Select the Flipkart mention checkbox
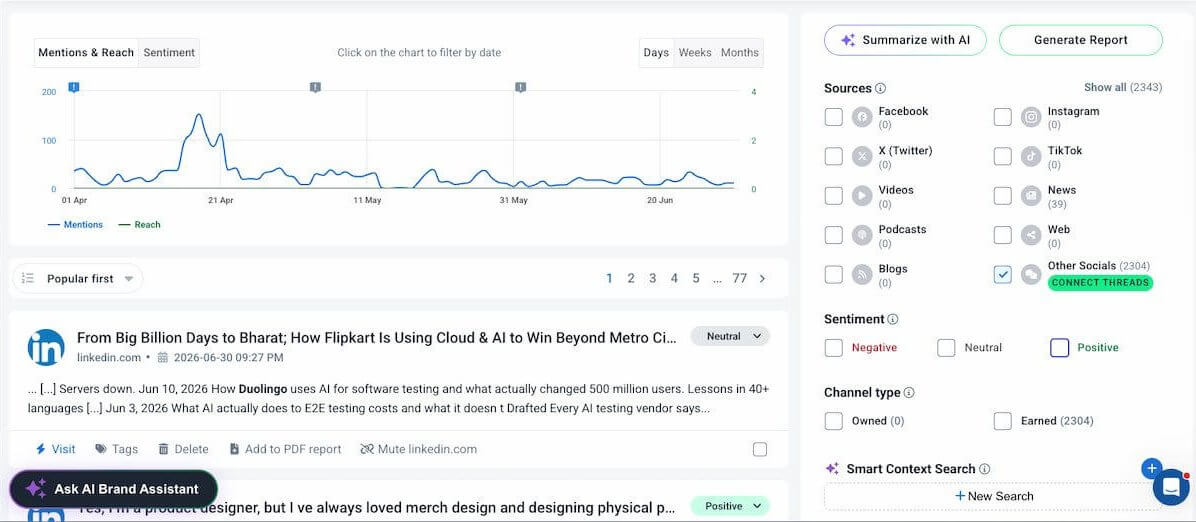The height and width of the screenshot is (522, 1196). pyautogui.click(x=760, y=450)
